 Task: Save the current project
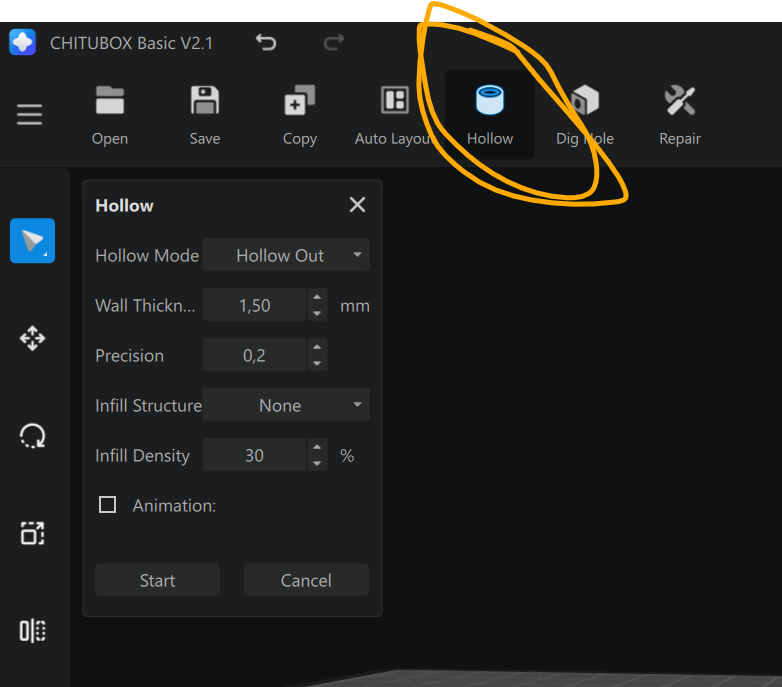click(x=205, y=116)
